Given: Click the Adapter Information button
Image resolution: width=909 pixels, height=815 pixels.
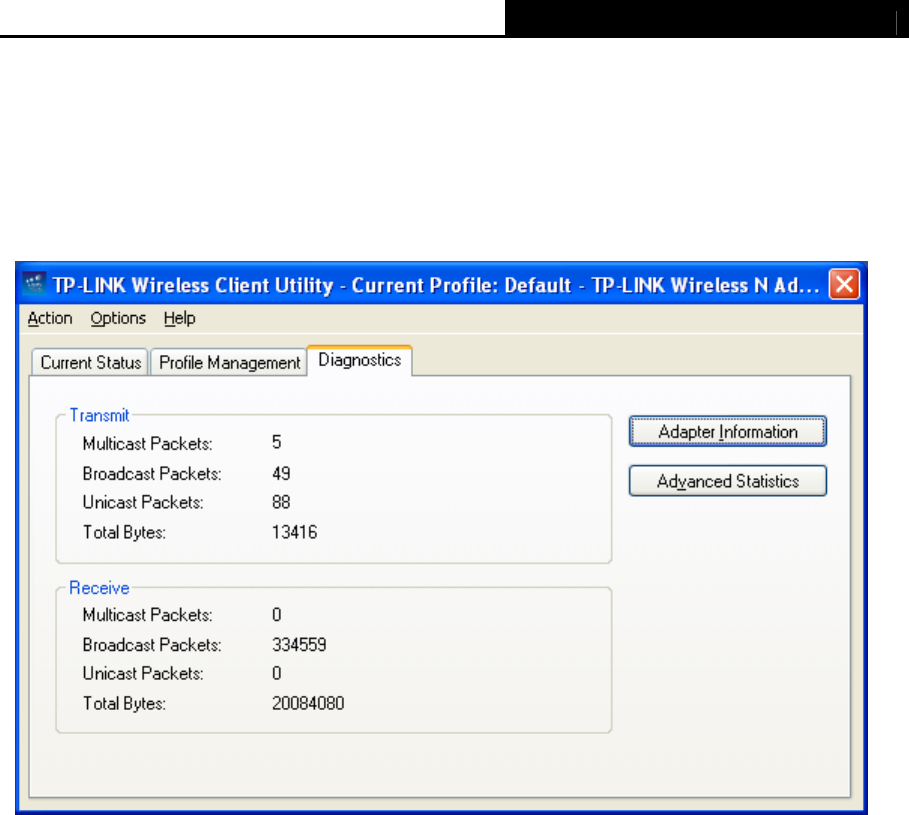Looking at the screenshot, I should point(728,431).
